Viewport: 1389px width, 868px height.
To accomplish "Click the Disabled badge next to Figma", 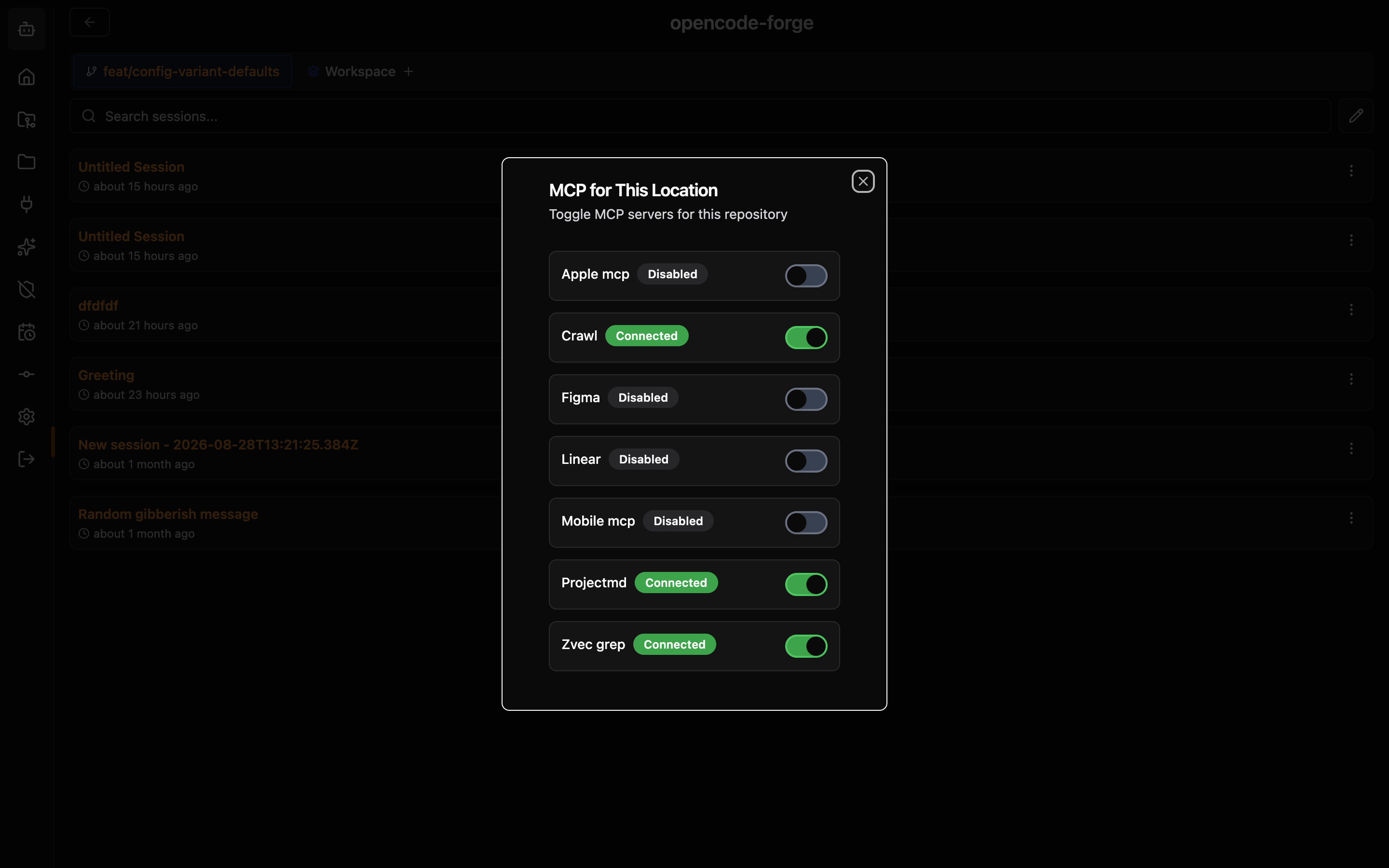I will tap(643, 397).
